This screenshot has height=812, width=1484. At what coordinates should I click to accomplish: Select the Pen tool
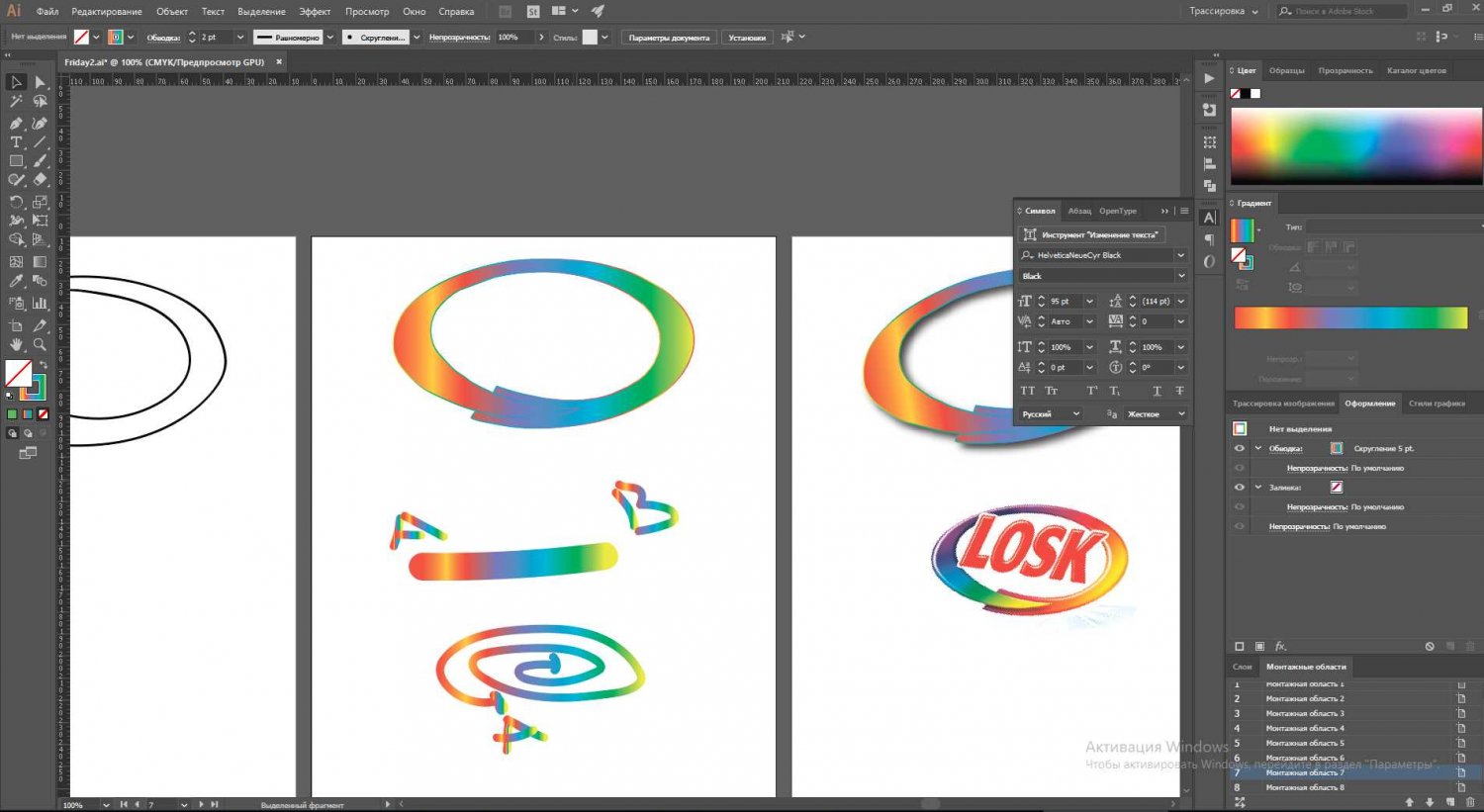[x=16, y=124]
